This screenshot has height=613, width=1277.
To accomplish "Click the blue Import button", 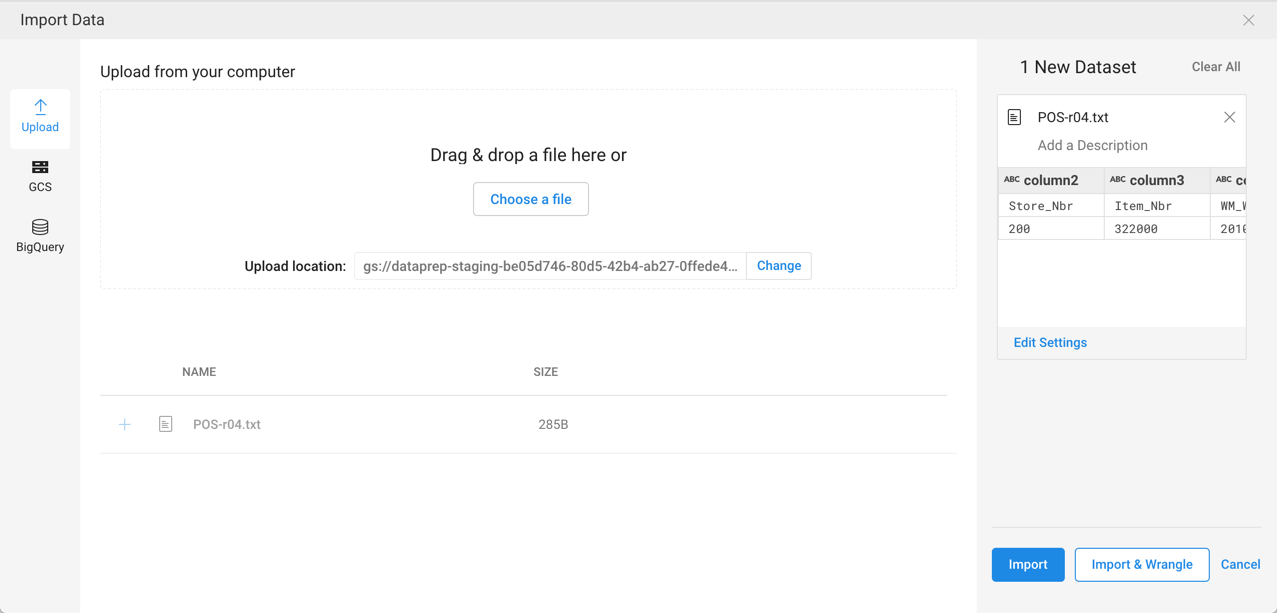I will click(x=1027, y=565).
